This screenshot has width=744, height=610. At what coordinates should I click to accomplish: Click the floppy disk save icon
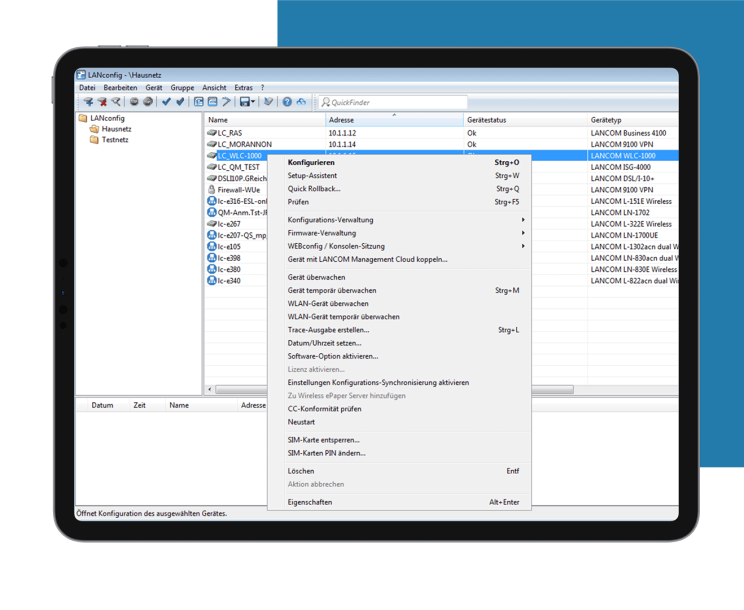pos(245,102)
